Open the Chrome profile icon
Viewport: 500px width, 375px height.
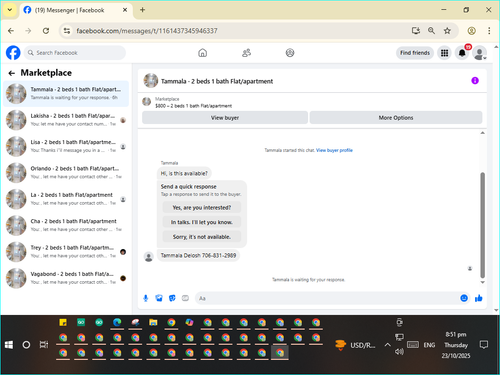(471, 31)
